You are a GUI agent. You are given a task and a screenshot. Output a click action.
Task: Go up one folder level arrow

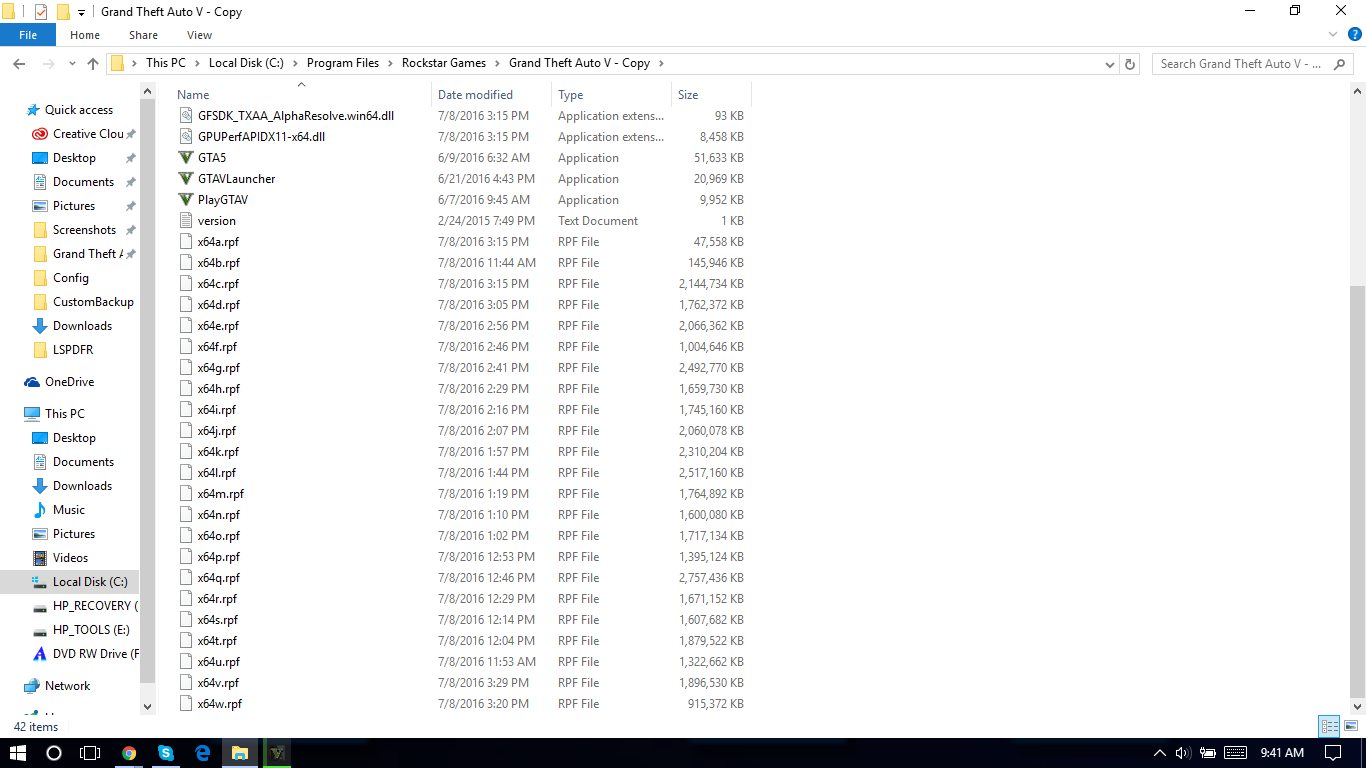pos(93,63)
